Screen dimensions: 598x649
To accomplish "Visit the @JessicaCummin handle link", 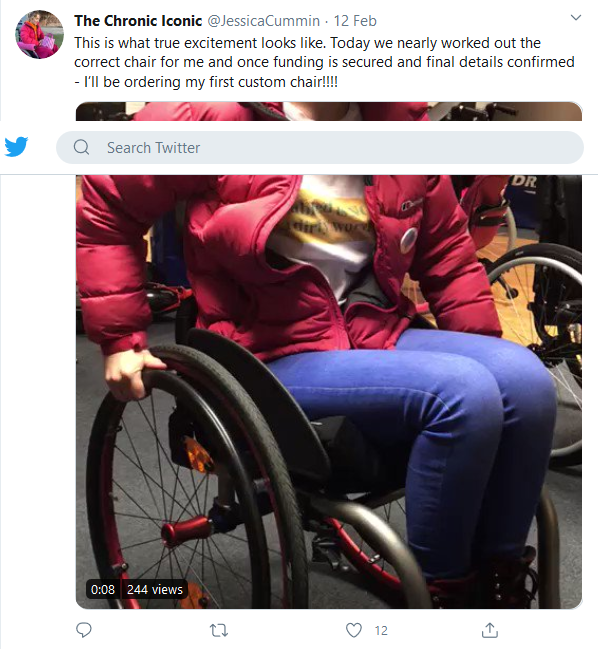I will pyautogui.click(x=263, y=21).
